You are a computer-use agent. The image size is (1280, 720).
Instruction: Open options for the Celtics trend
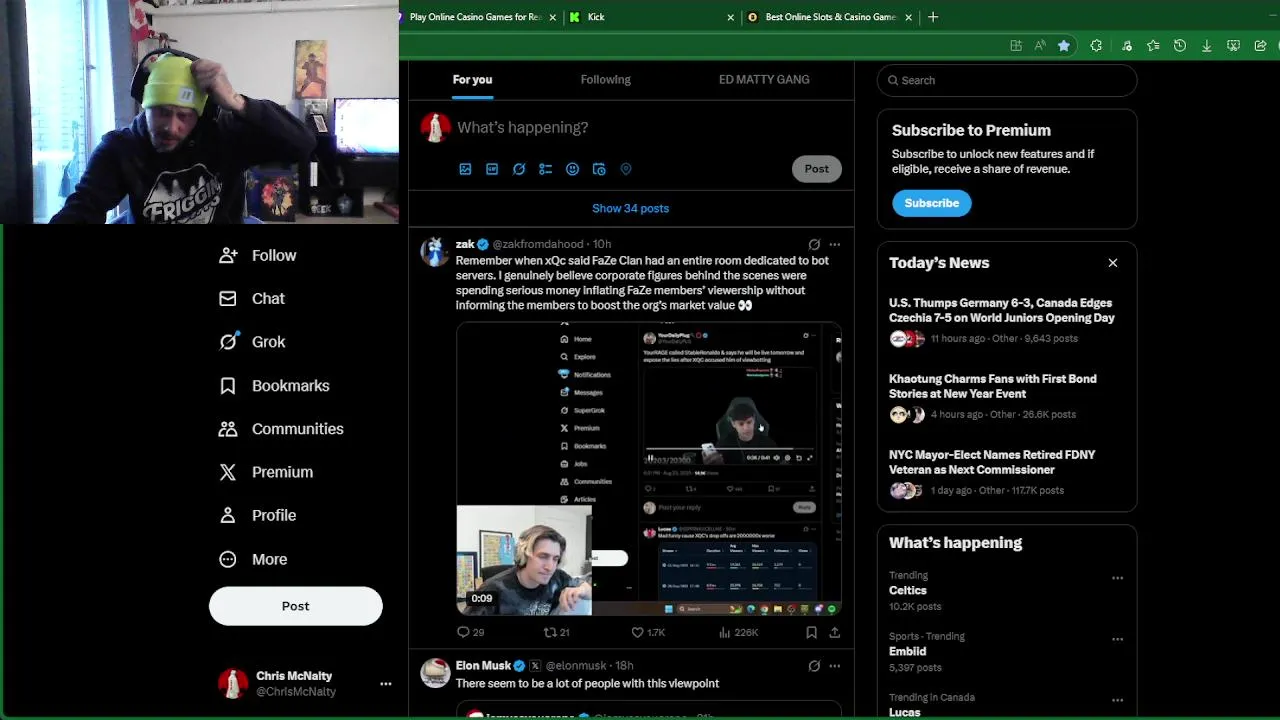pos(1118,578)
